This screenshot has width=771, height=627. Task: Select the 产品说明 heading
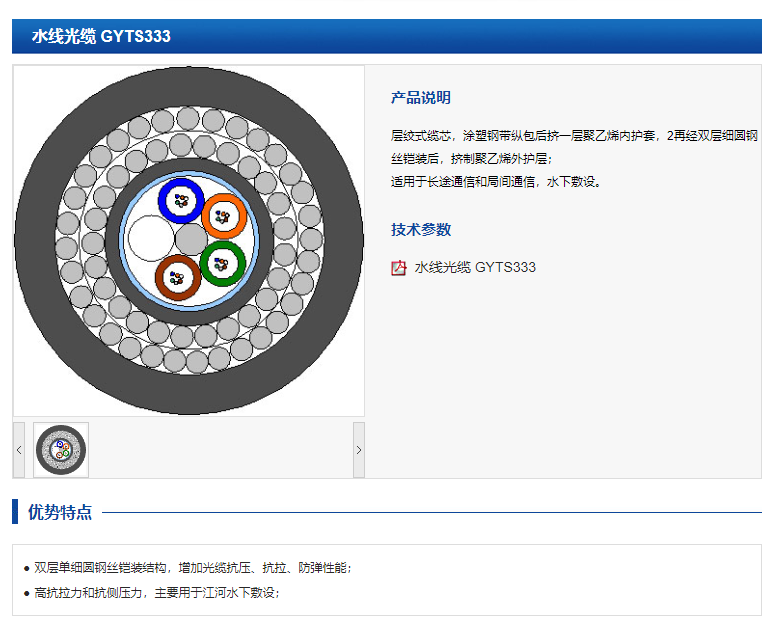tap(420, 98)
